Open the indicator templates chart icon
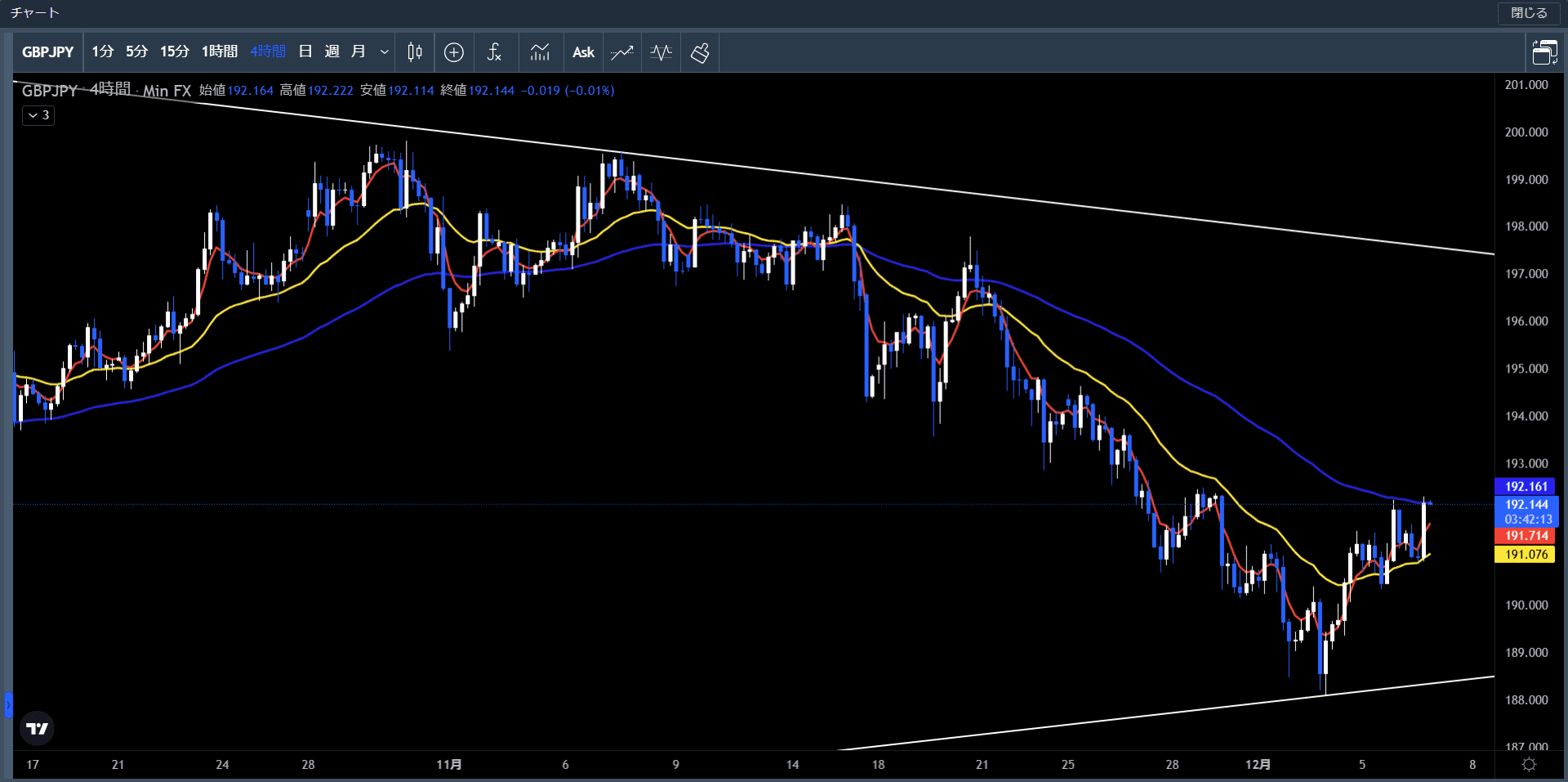1568x782 pixels. click(540, 52)
